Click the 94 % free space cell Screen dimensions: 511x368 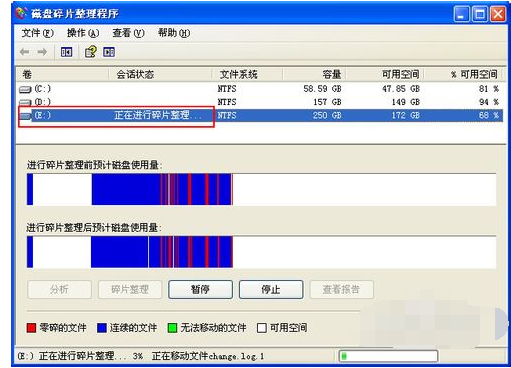coord(489,102)
